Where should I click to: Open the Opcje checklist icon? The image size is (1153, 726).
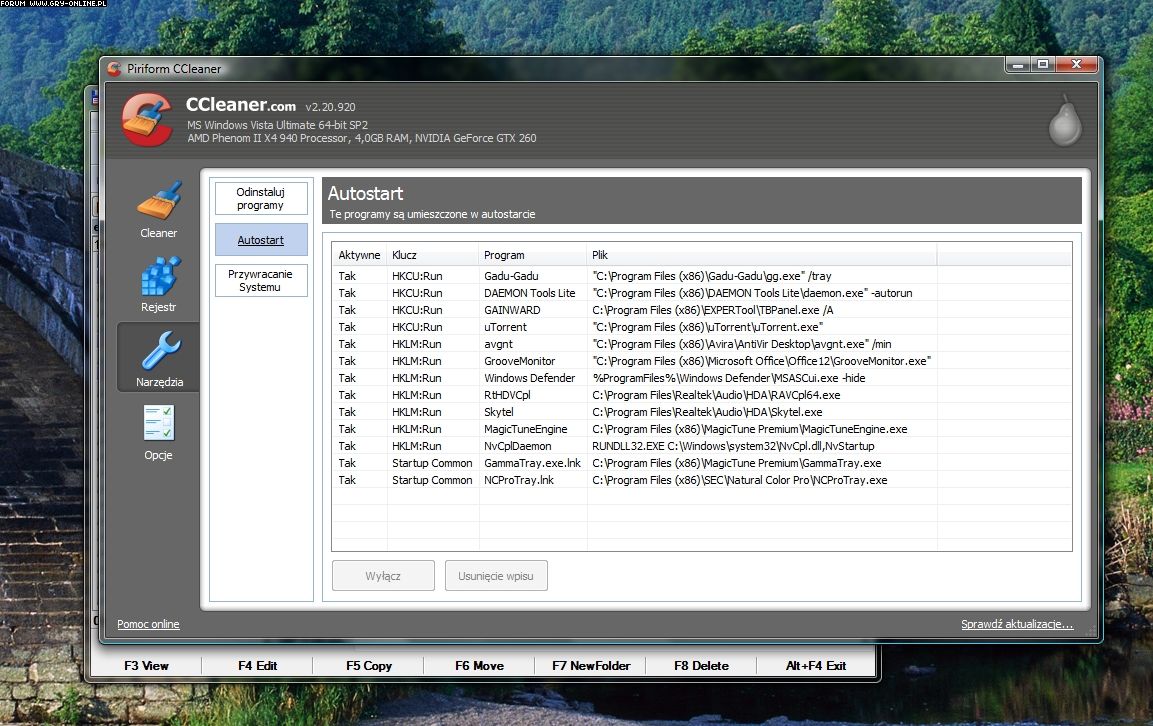click(159, 424)
